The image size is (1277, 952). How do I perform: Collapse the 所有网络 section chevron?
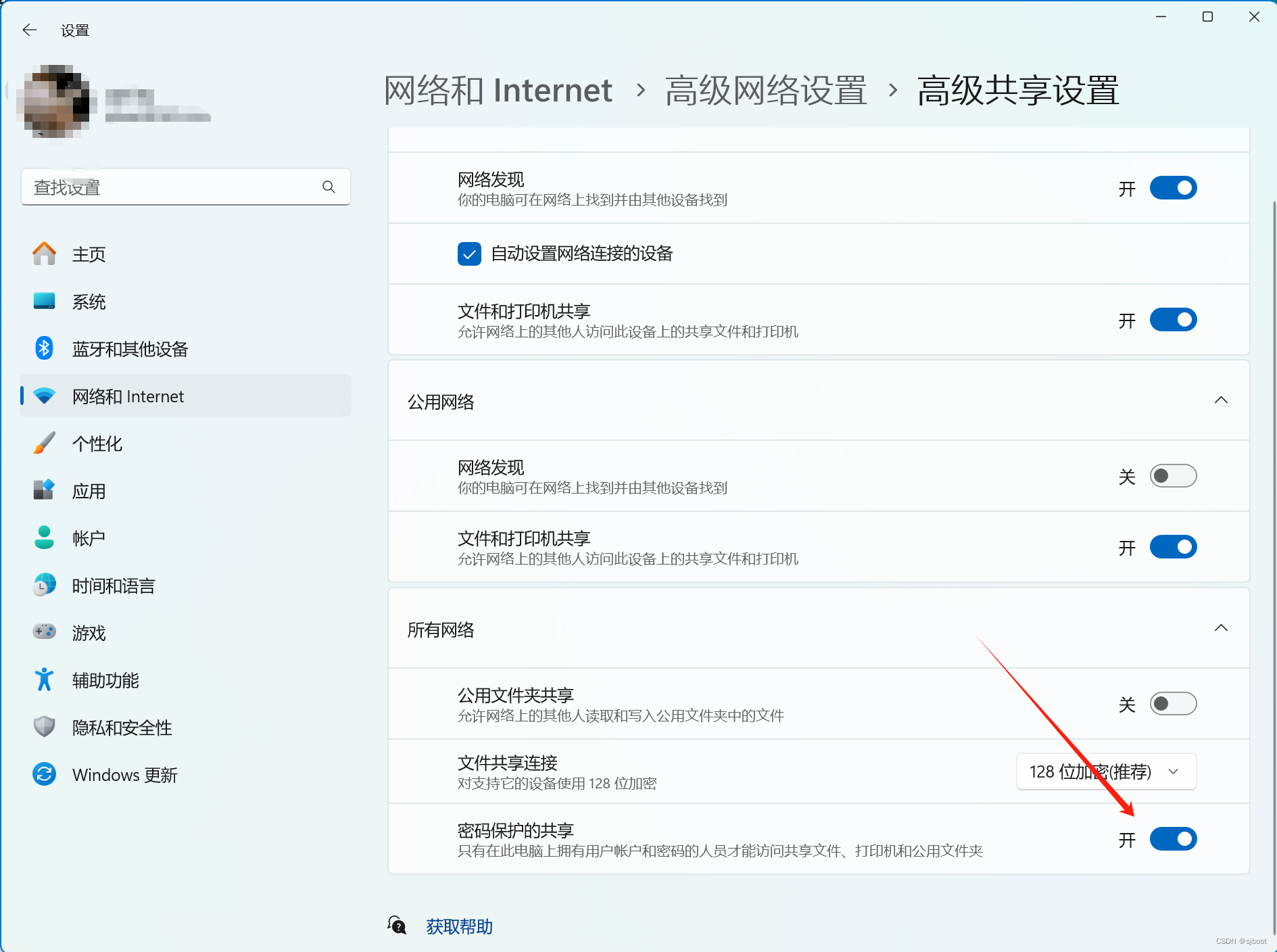click(x=1221, y=628)
